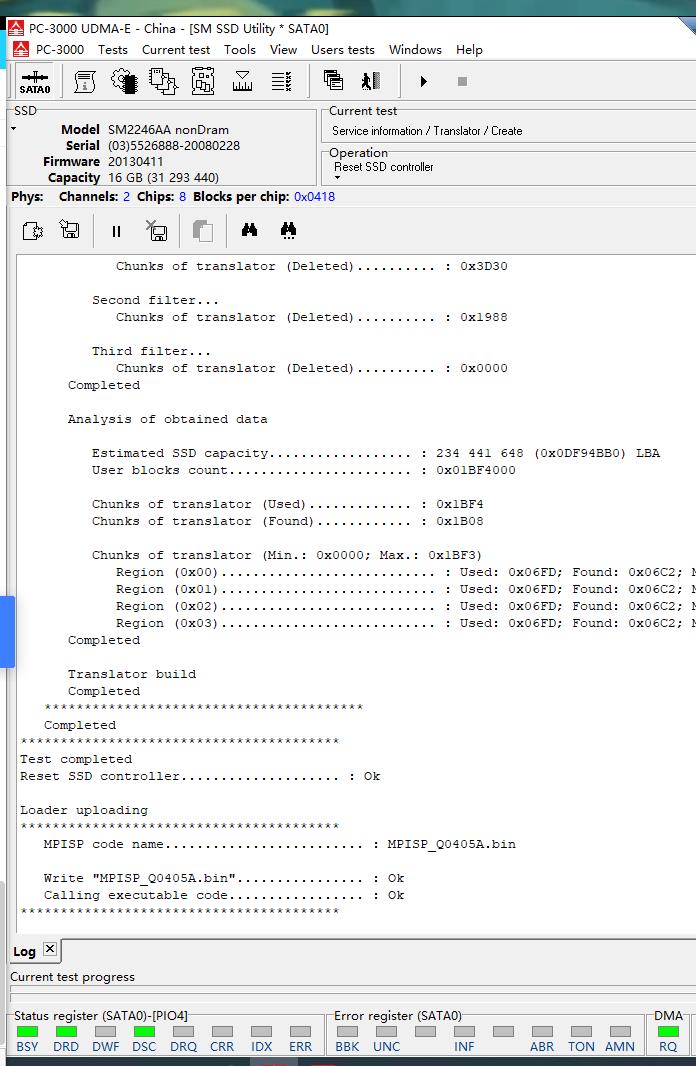The image size is (696, 1066).
Task: Click the Chips value 8
Action: pos(182,196)
